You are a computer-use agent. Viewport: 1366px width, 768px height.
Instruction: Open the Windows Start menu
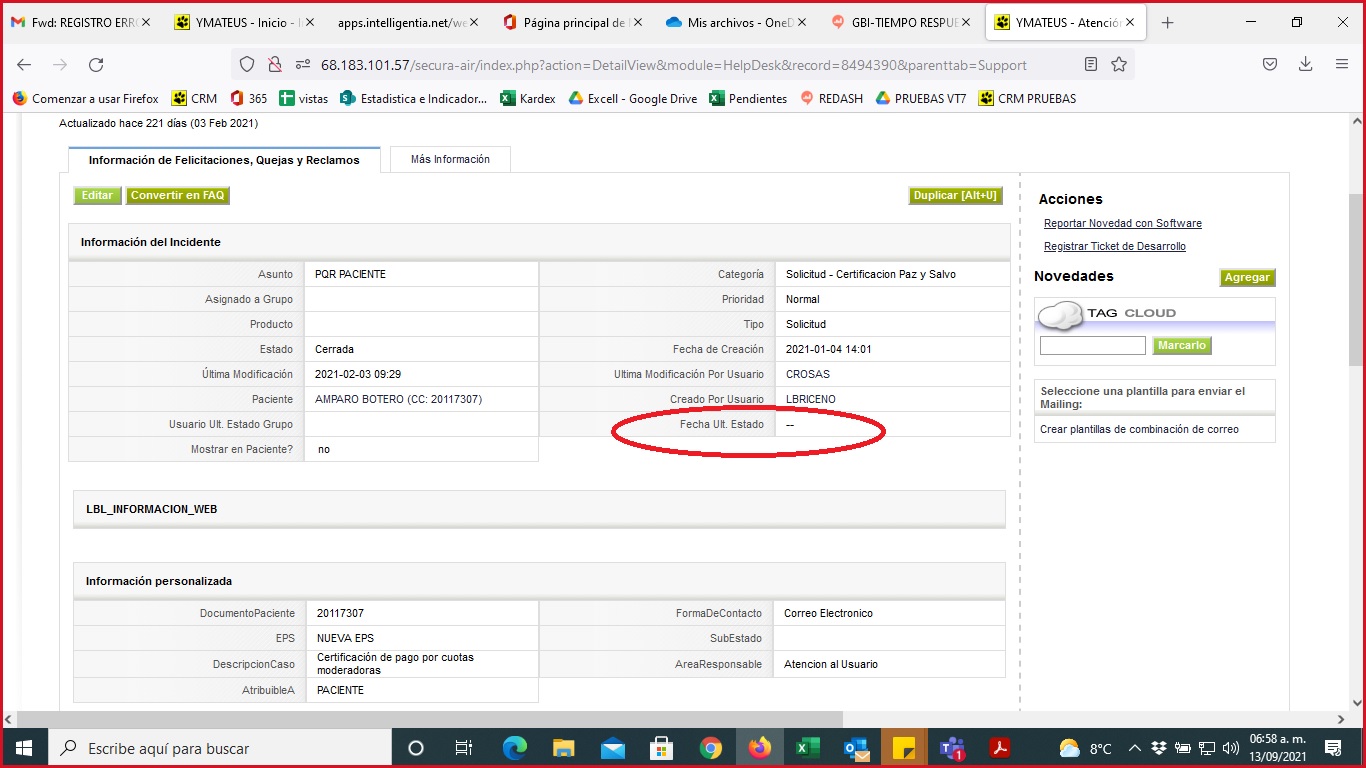(x=24, y=747)
